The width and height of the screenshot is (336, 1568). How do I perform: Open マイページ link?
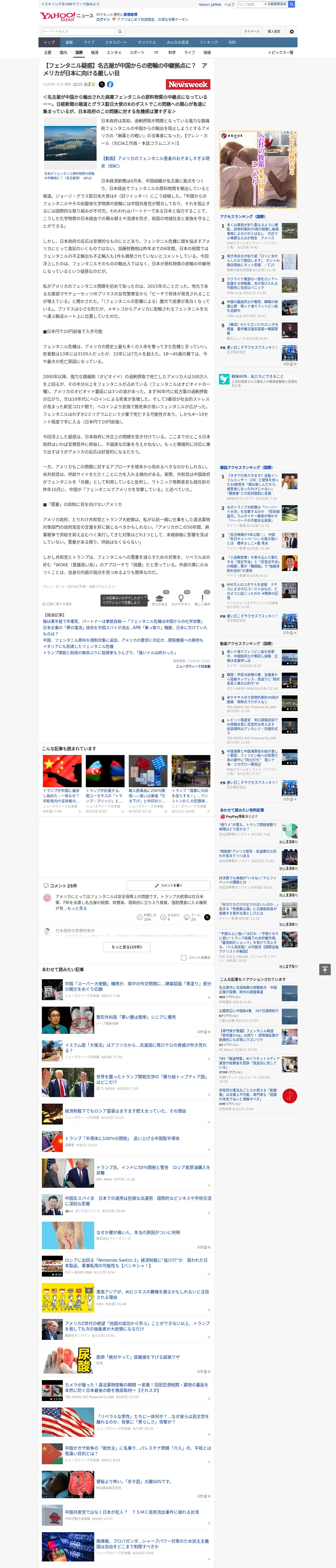(251, 31)
